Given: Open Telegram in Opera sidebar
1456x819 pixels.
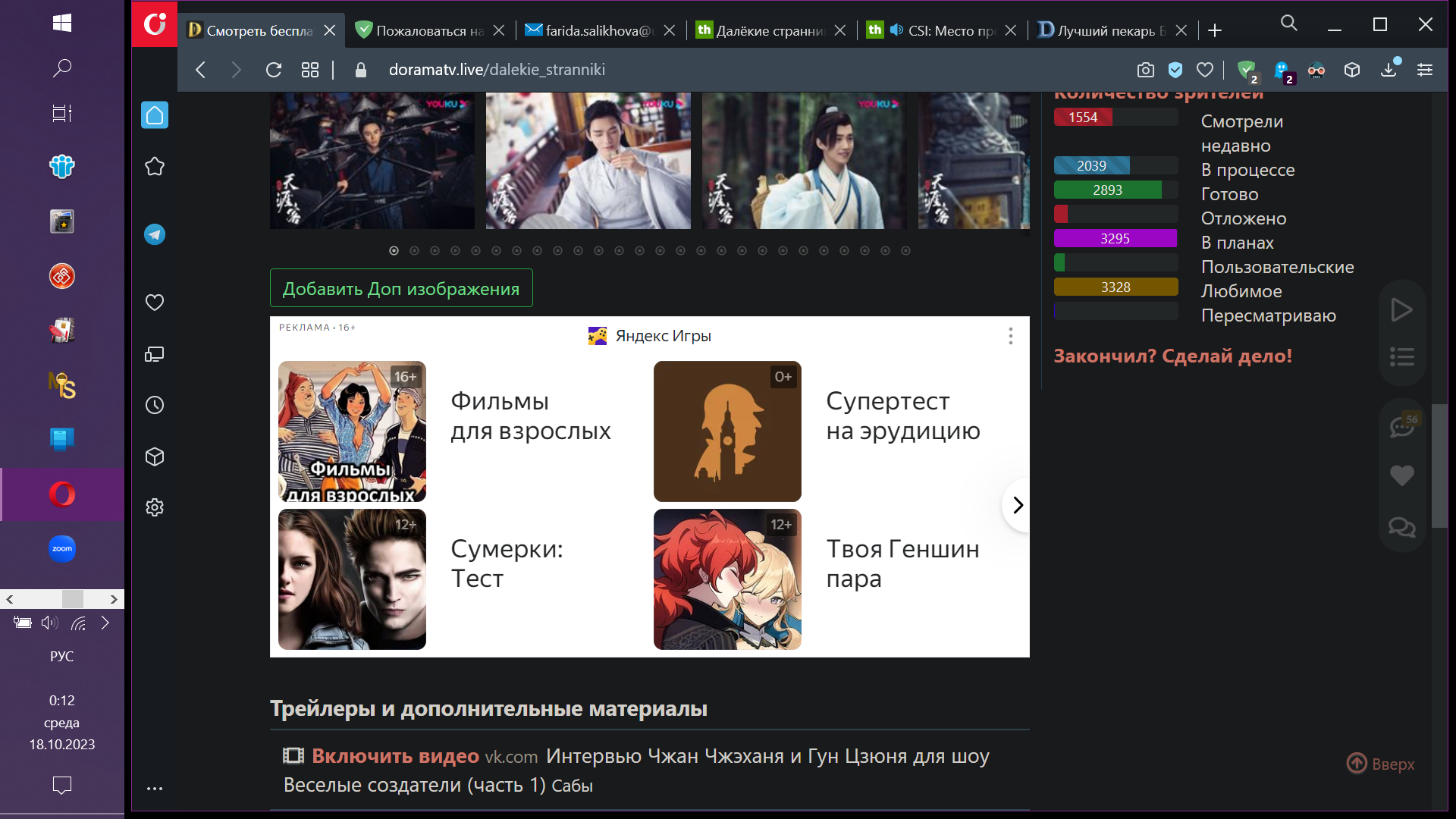Looking at the screenshot, I should [x=155, y=234].
